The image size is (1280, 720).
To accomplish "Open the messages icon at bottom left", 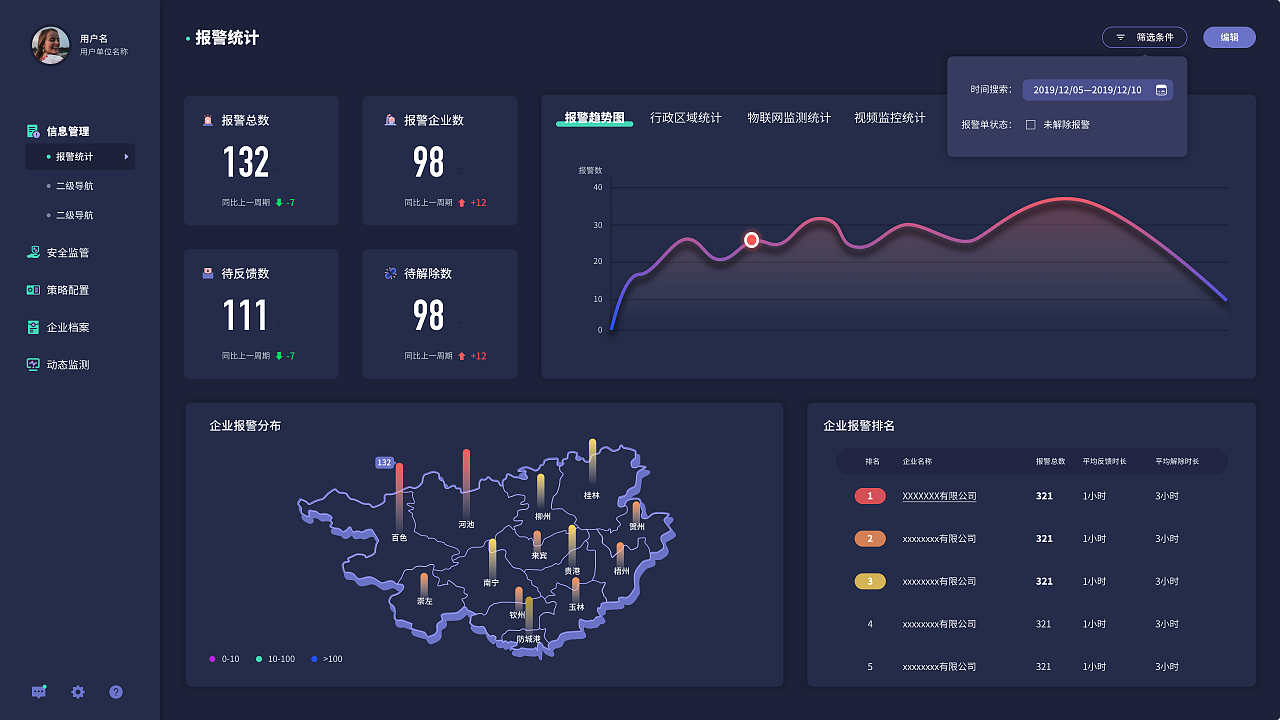I will click(38, 692).
